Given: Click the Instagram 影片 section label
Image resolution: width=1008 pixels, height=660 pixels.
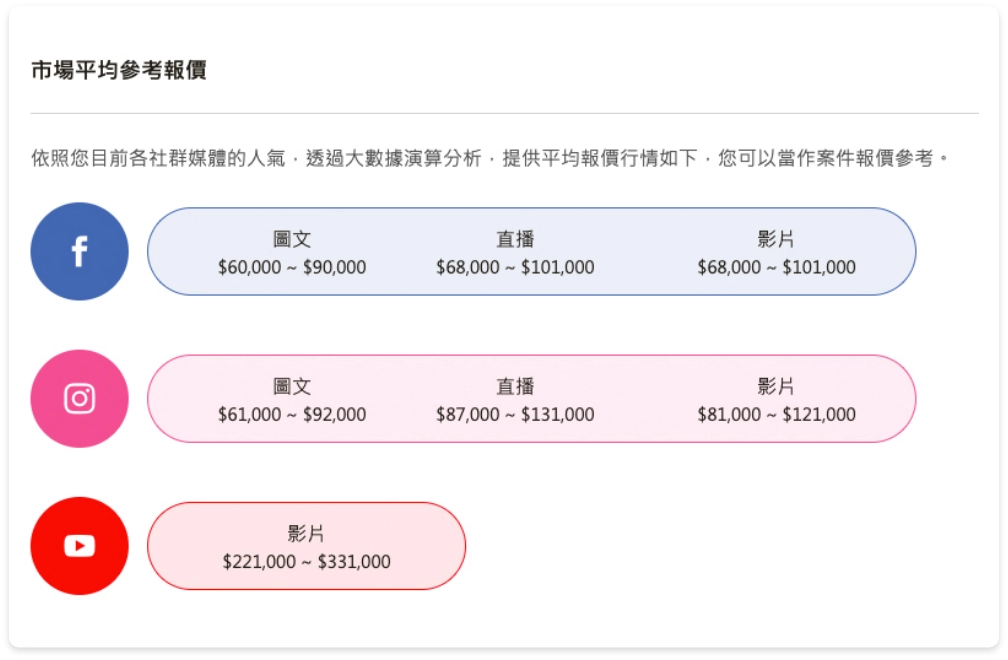Looking at the screenshot, I should click(777, 384).
